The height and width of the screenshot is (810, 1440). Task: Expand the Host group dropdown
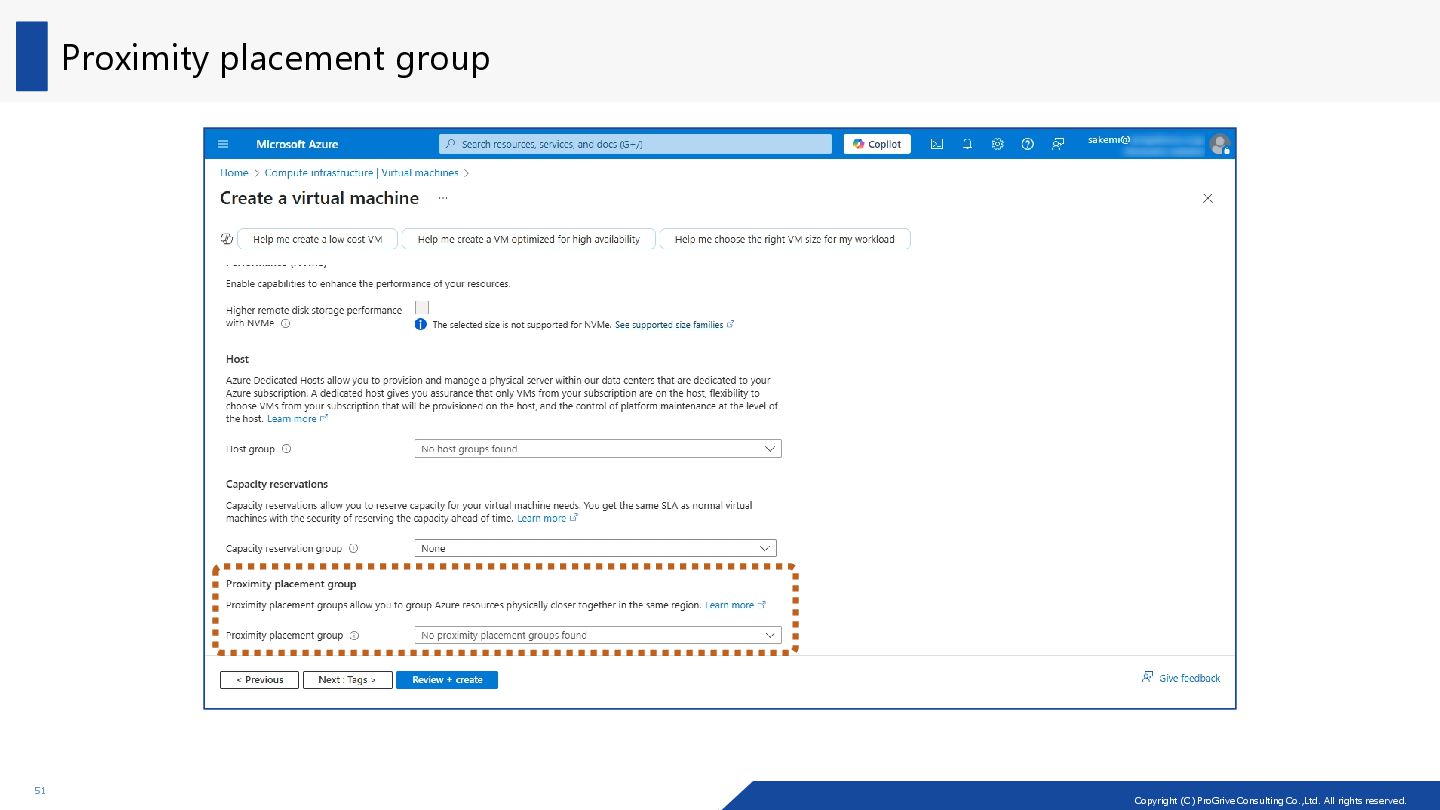click(x=598, y=449)
